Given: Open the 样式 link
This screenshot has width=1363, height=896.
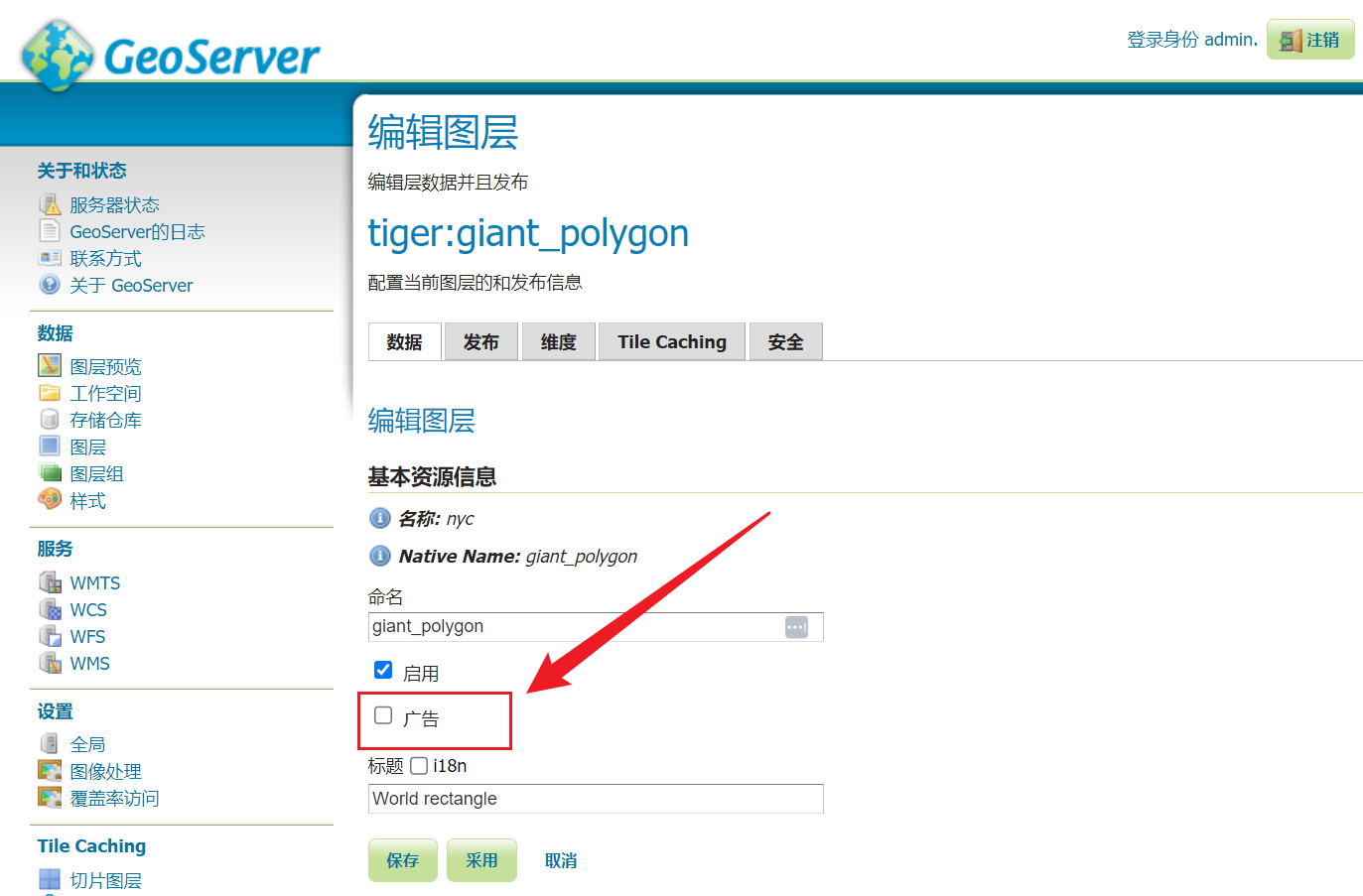Looking at the screenshot, I should (x=87, y=501).
